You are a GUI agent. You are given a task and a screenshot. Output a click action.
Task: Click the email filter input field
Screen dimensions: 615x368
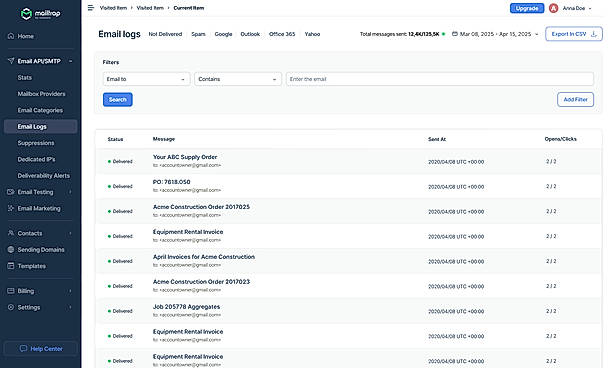click(440, 79)
